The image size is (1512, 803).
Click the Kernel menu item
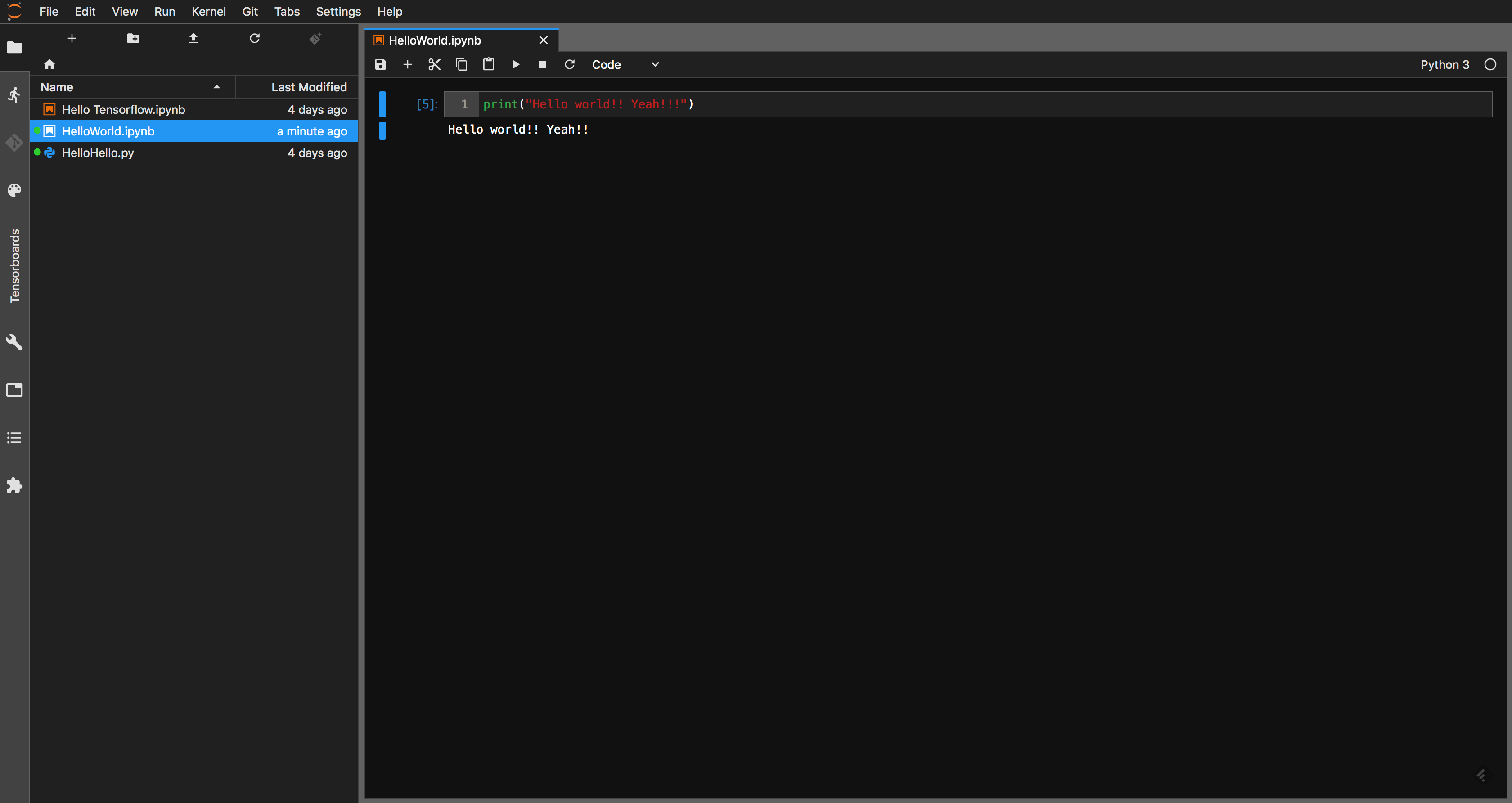208,11
